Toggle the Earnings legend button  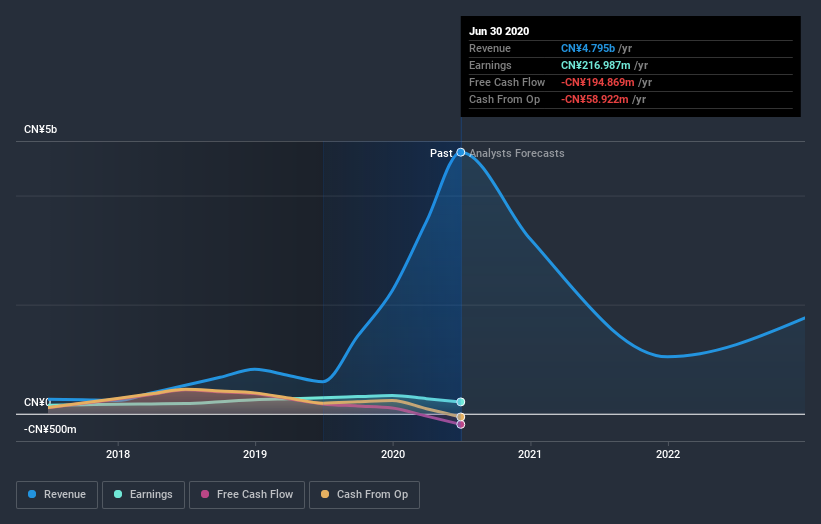[x=143, y=495]
